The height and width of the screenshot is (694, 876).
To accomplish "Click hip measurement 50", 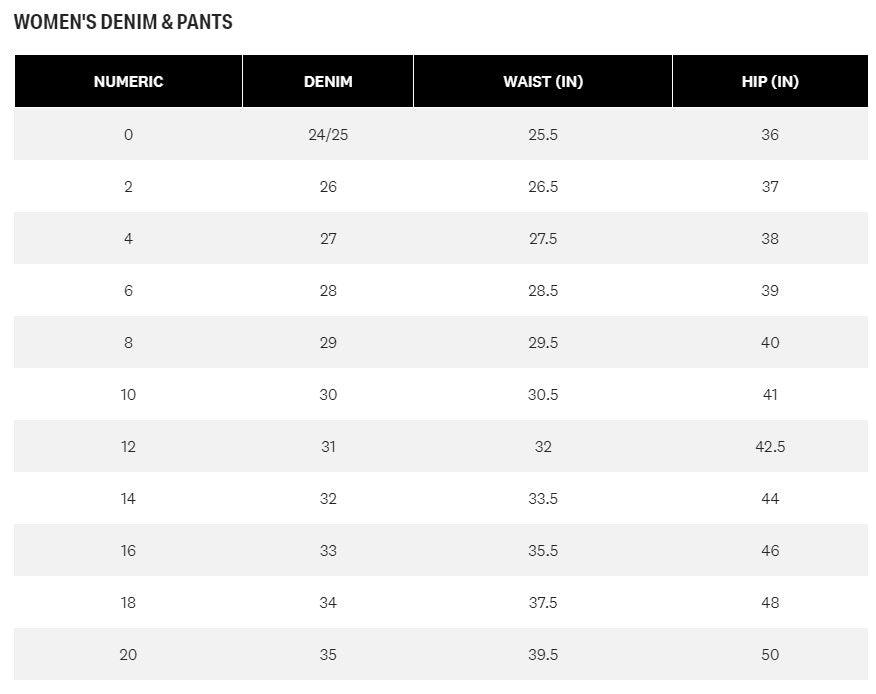I will tap(770, 655).
